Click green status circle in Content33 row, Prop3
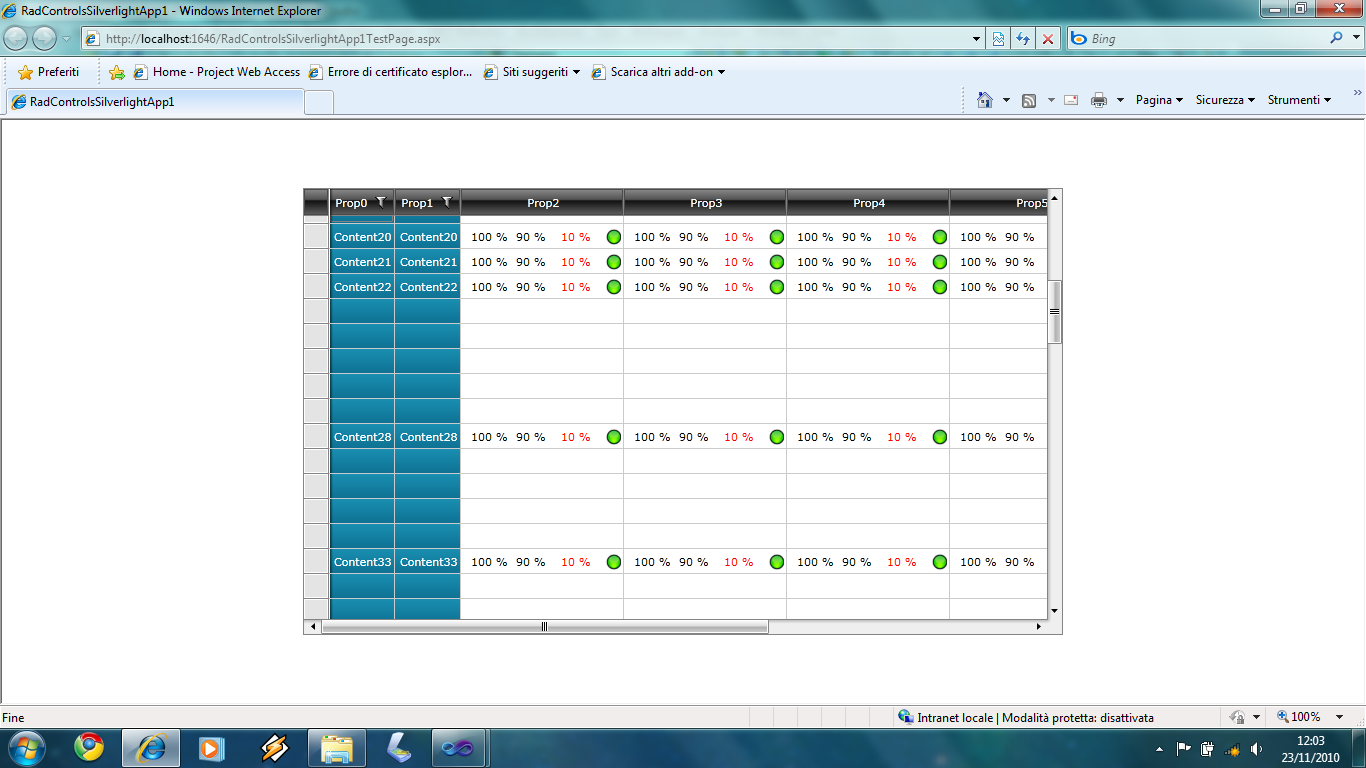The height and width of the screenshot is (768, 1366). (x=777, y=562)
